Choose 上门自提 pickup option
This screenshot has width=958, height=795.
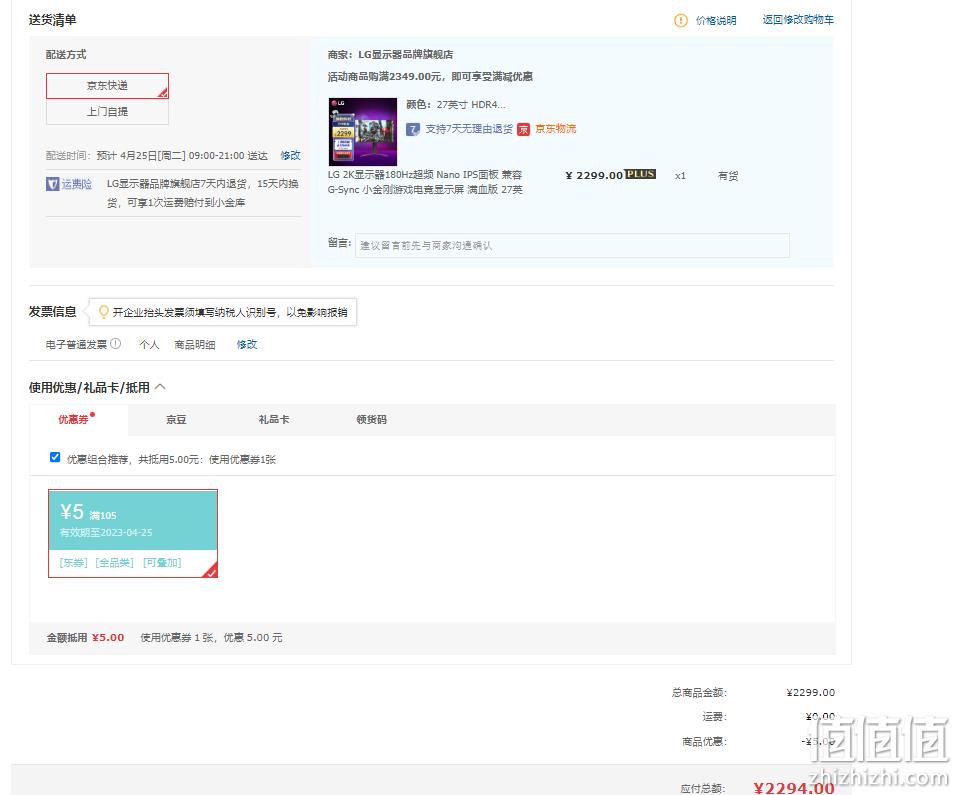click(107, 112)
